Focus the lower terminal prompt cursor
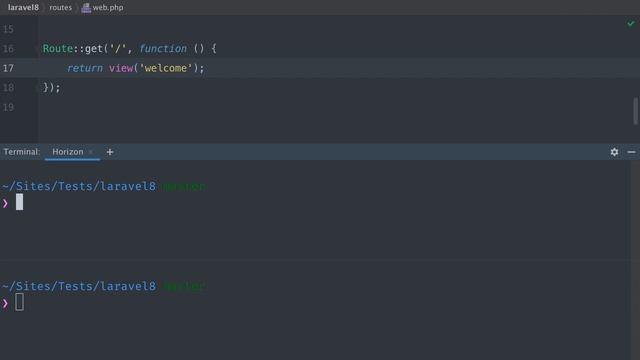The image size is (640, 360). [x=19, y=302]
